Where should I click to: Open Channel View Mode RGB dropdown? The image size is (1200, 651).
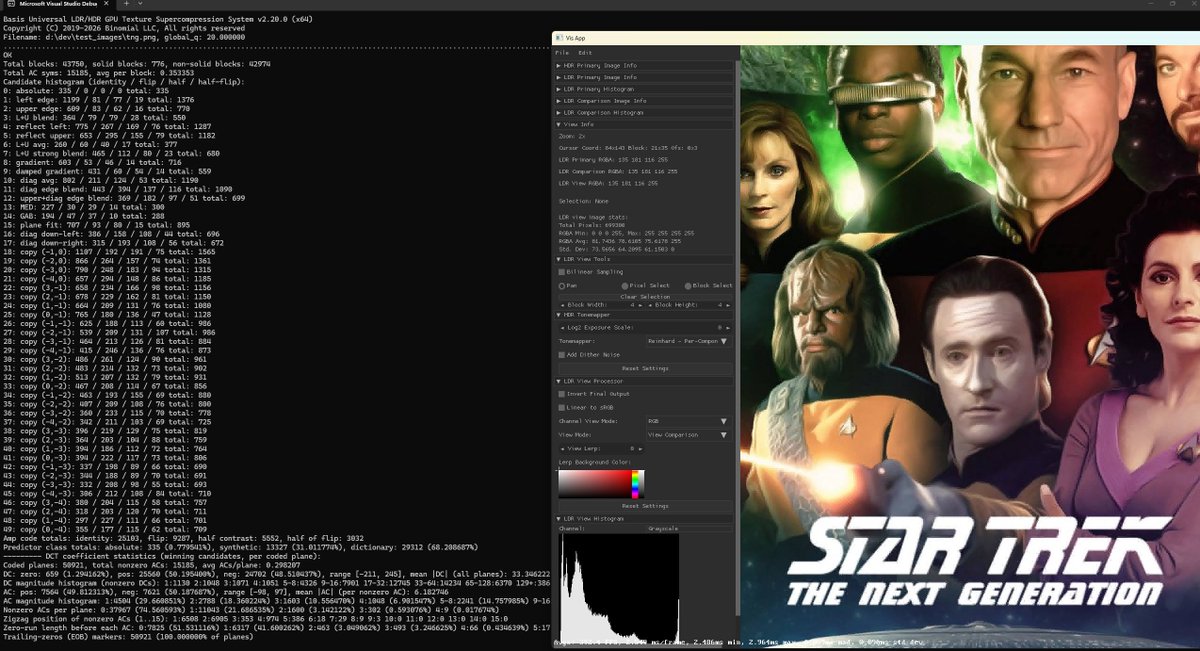pyautogui.click(x=689, y=421)
